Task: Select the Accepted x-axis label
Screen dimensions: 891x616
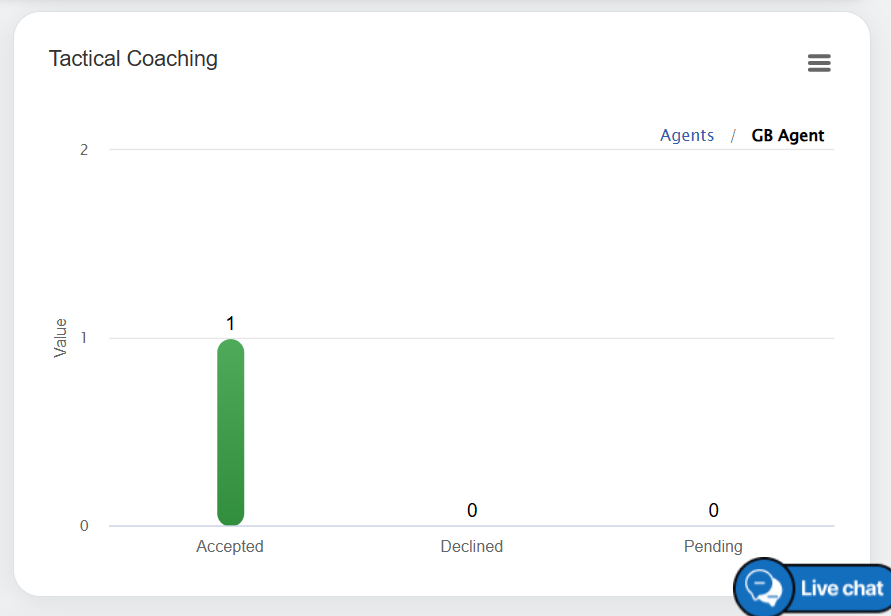Action: [230, 546]
